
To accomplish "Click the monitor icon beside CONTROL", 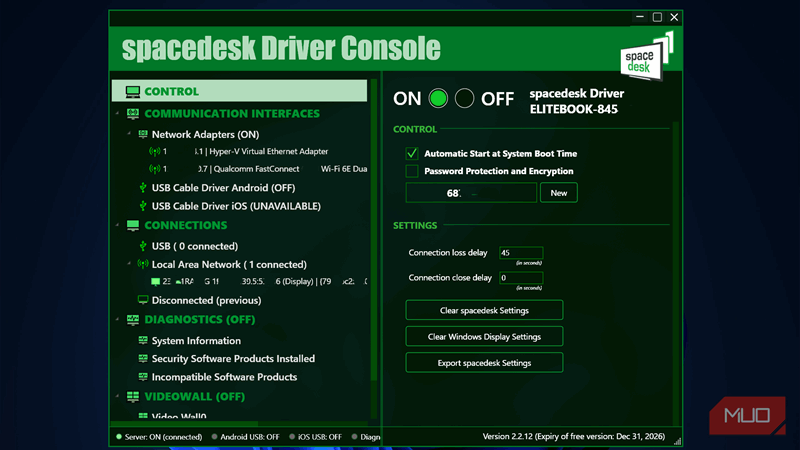I will [x=132, y=92].
